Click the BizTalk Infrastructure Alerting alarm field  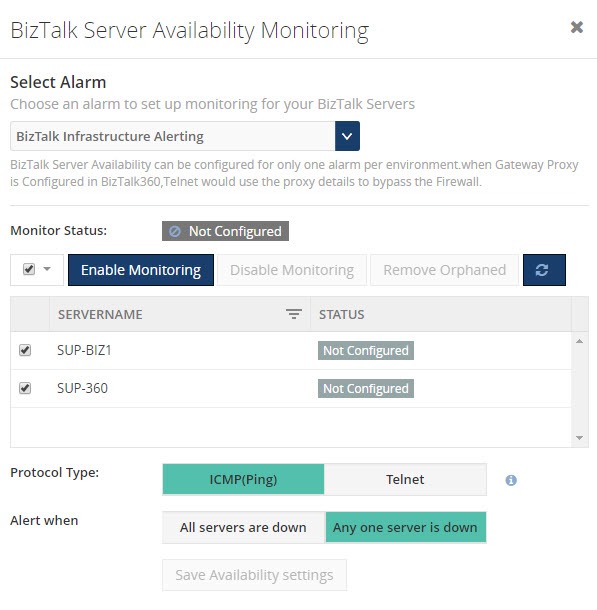173,136
